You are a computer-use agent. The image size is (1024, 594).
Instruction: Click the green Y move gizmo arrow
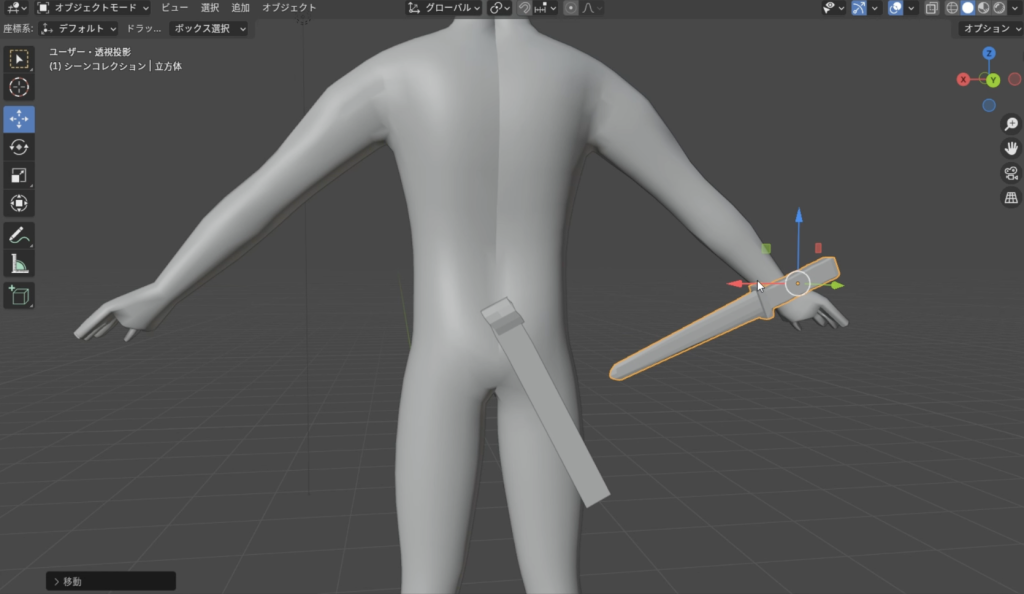click(x=837, y=285)
